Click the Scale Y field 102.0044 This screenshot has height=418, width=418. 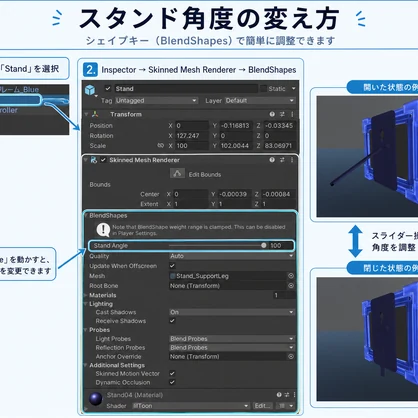click(235, 146)
